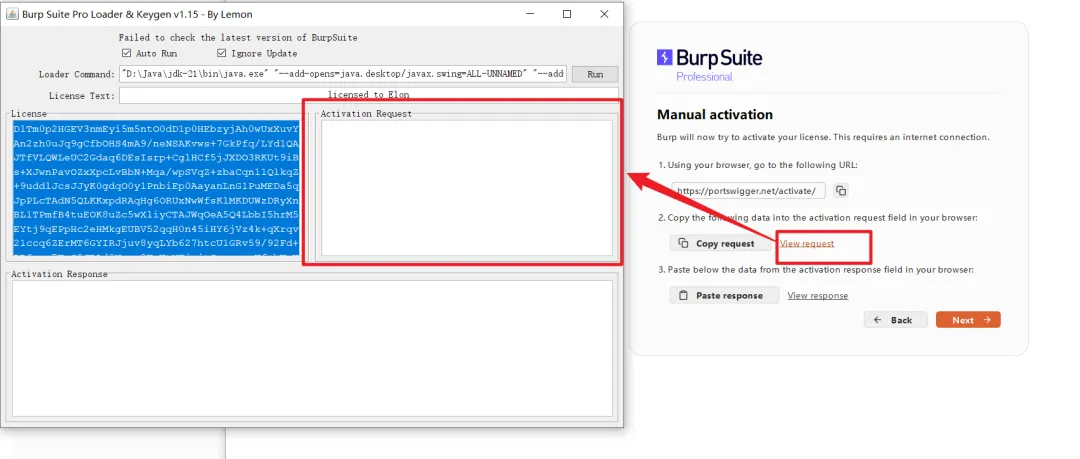Screen dimensions: 1080x459
Task: Maximize the Keygen window
Action: point(567,14)
